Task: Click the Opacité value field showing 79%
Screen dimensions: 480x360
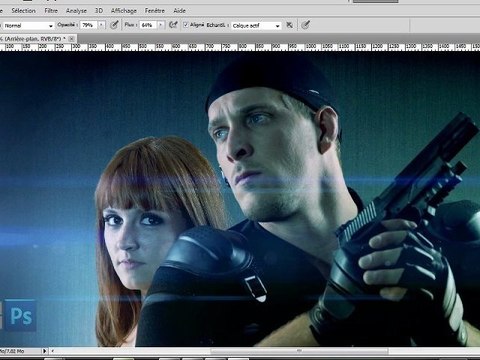Action: pos(88,25)
